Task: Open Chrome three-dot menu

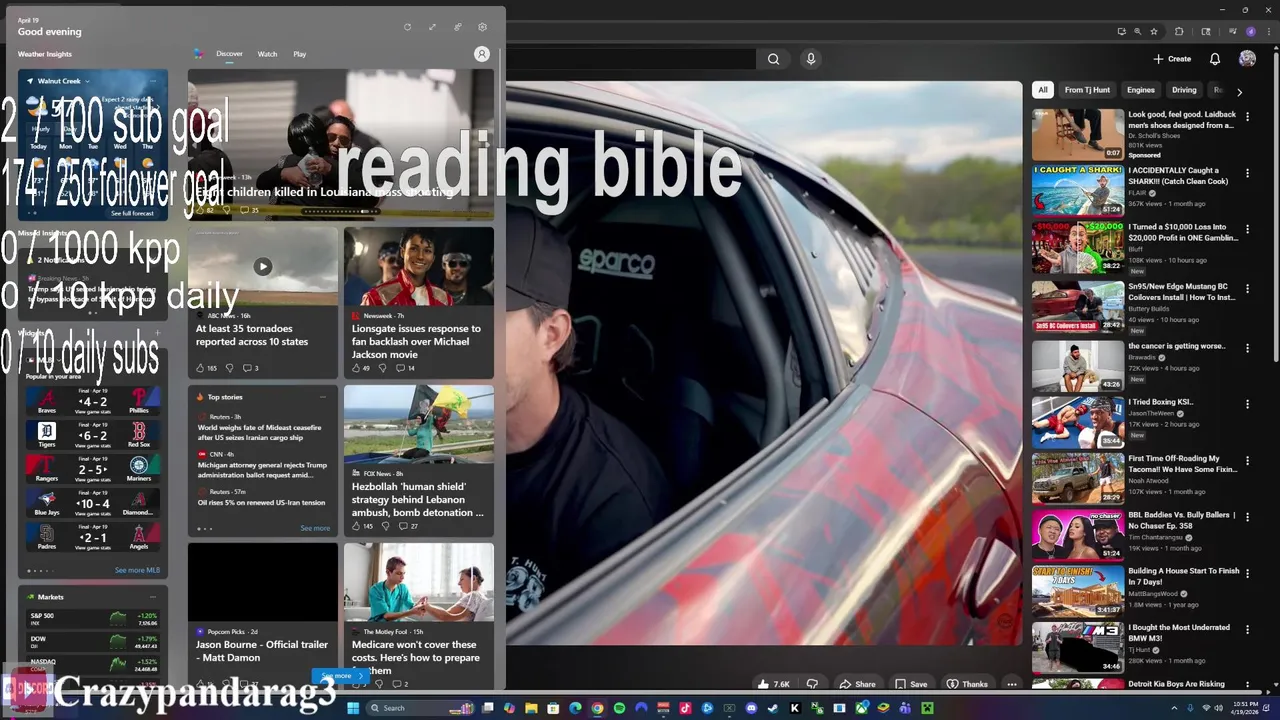Action: 1269,31
